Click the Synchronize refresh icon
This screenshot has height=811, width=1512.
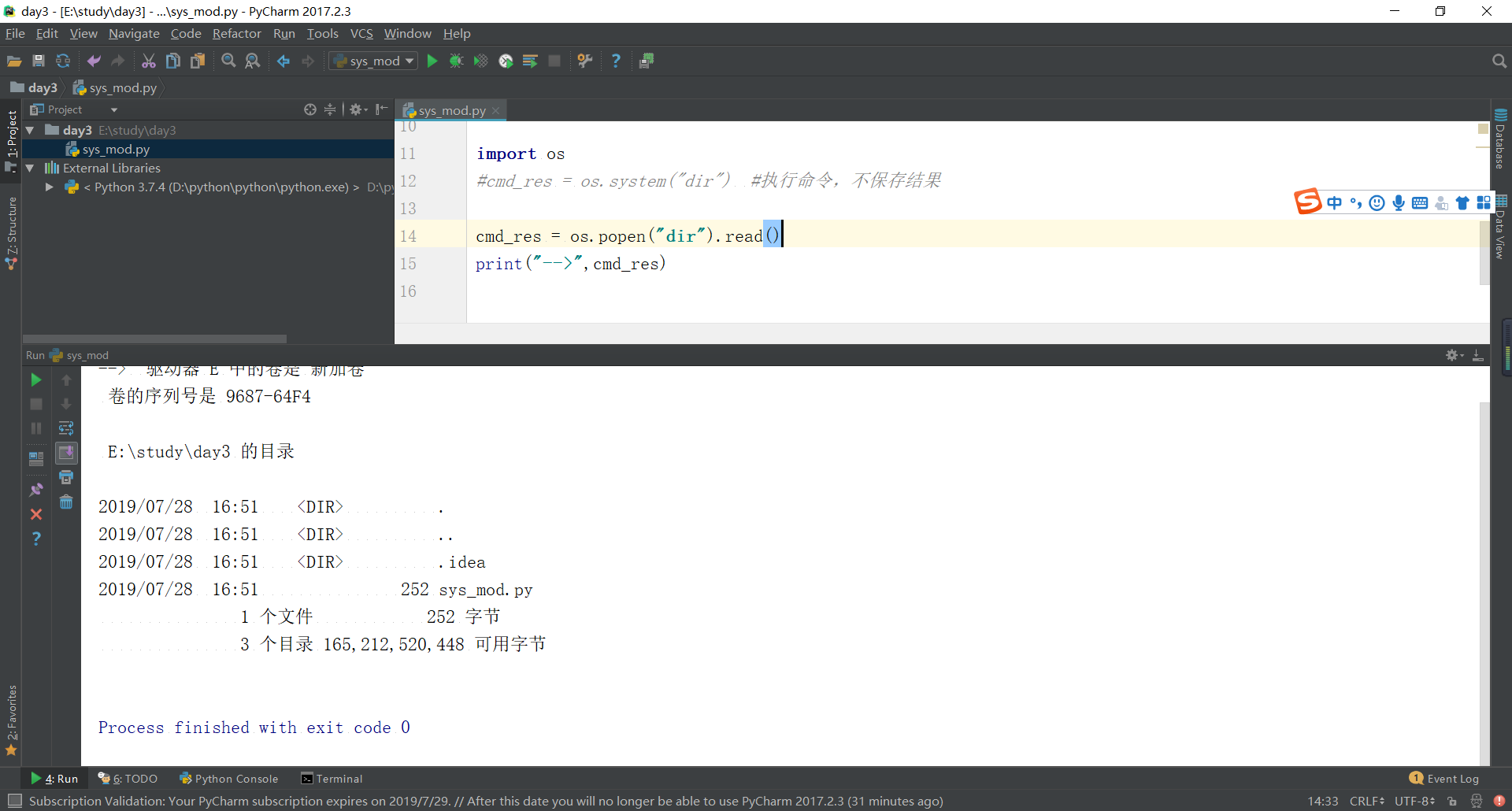click(x=63, y=61)
